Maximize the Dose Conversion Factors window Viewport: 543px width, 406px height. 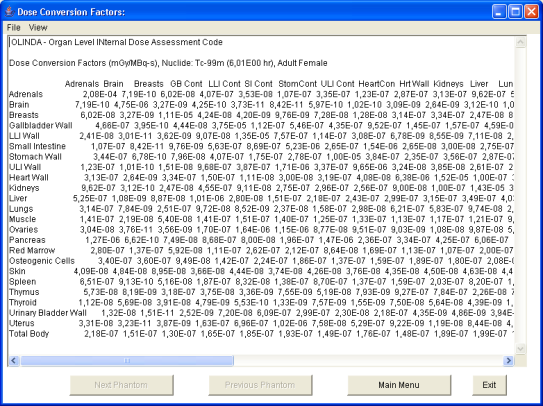(x=515, y=12)
